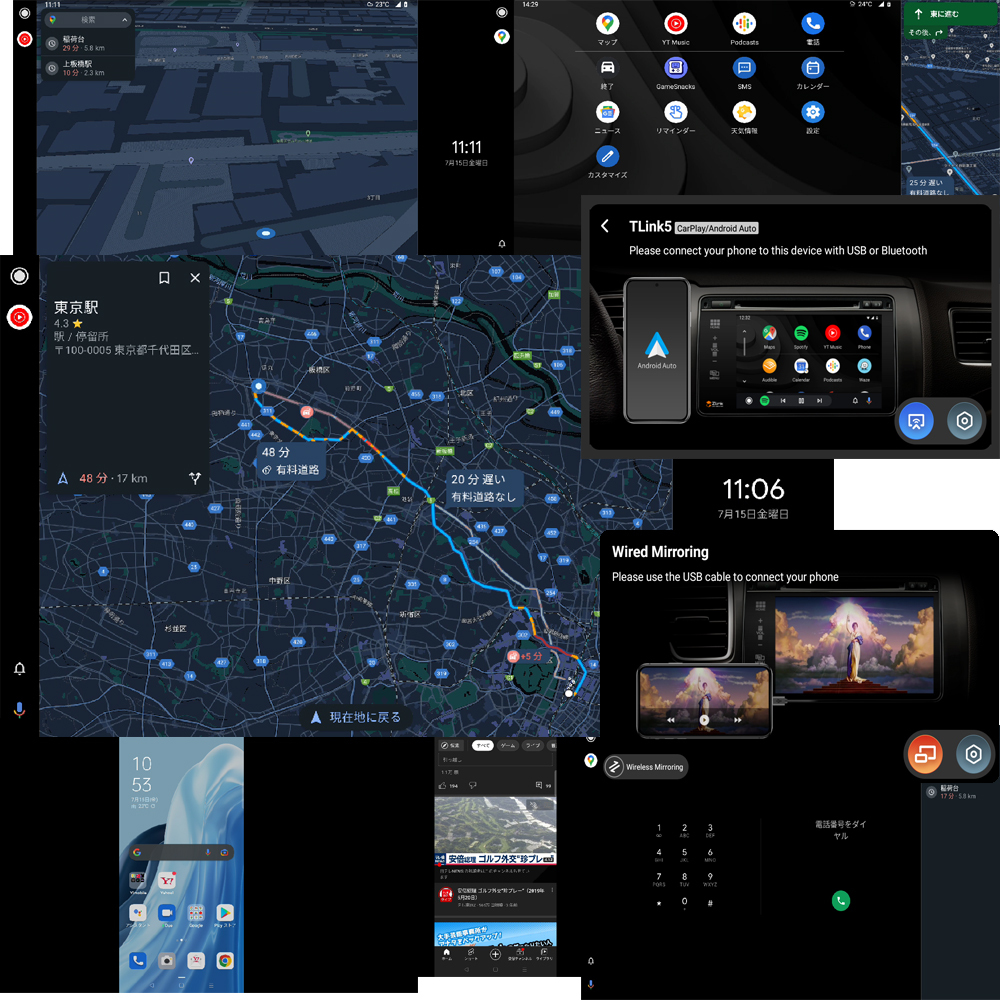Dial digit 9 WXYZ on the keypad
The height and width of the screenshot is (1000, 1000).
(710, 879)
